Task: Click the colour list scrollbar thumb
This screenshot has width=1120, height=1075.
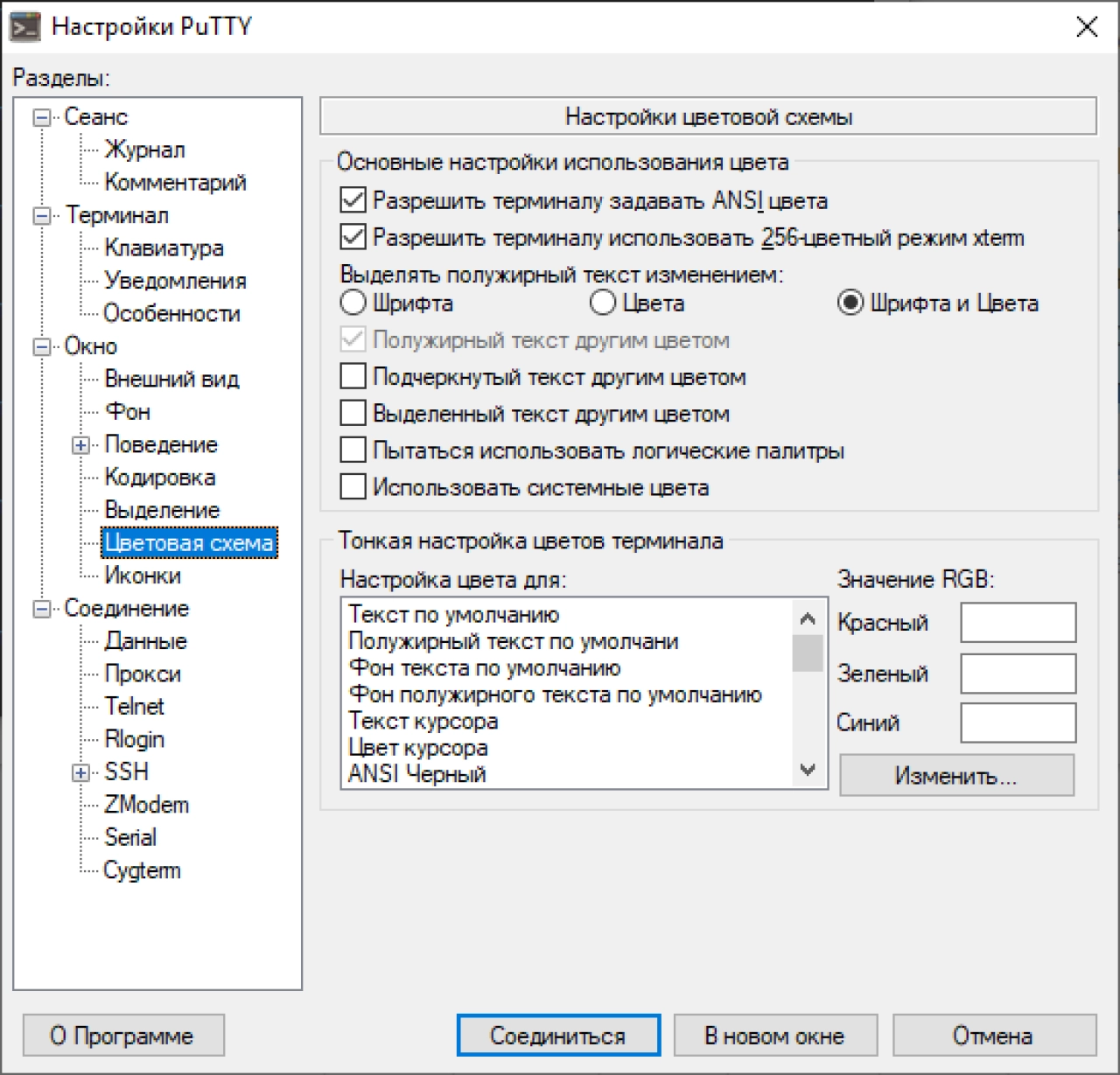Action: coord(808,653)
